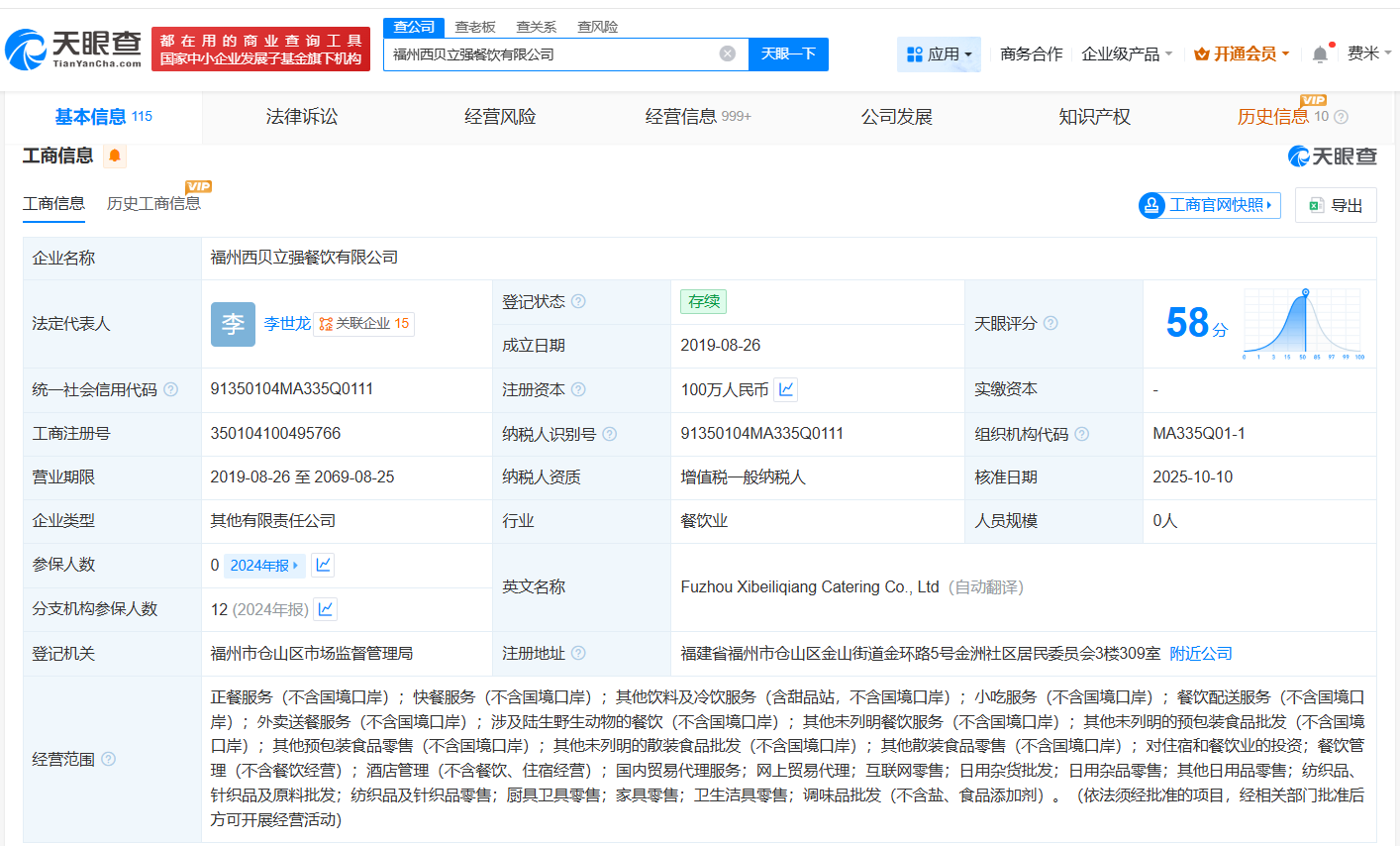The image size is (1400, 846).
Task: Open the 附近公司 link
Action: click(1200, 653)
